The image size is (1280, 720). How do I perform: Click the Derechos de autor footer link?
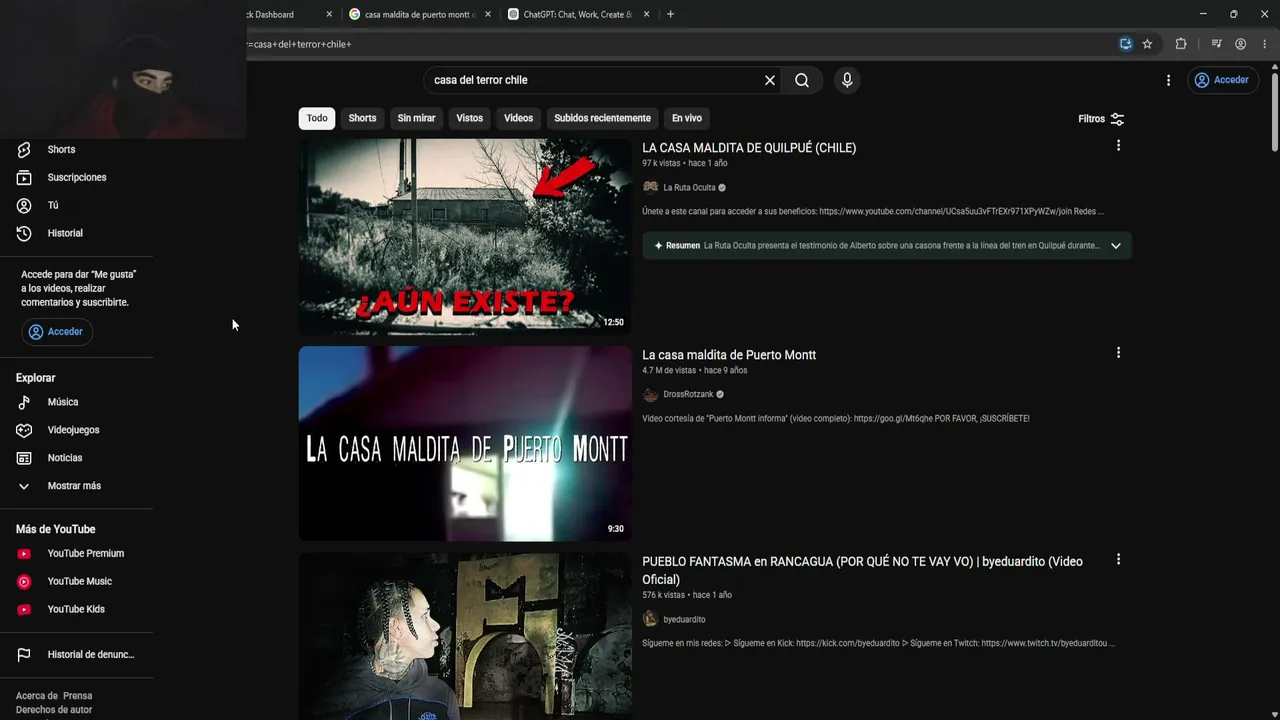coord(54,710)
